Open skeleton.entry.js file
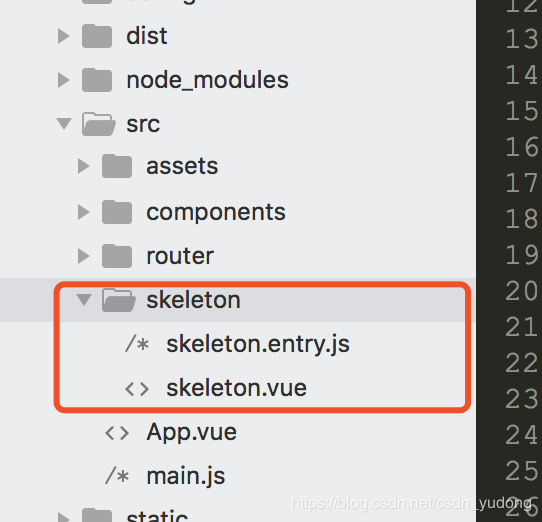 [x=258, y=345]
